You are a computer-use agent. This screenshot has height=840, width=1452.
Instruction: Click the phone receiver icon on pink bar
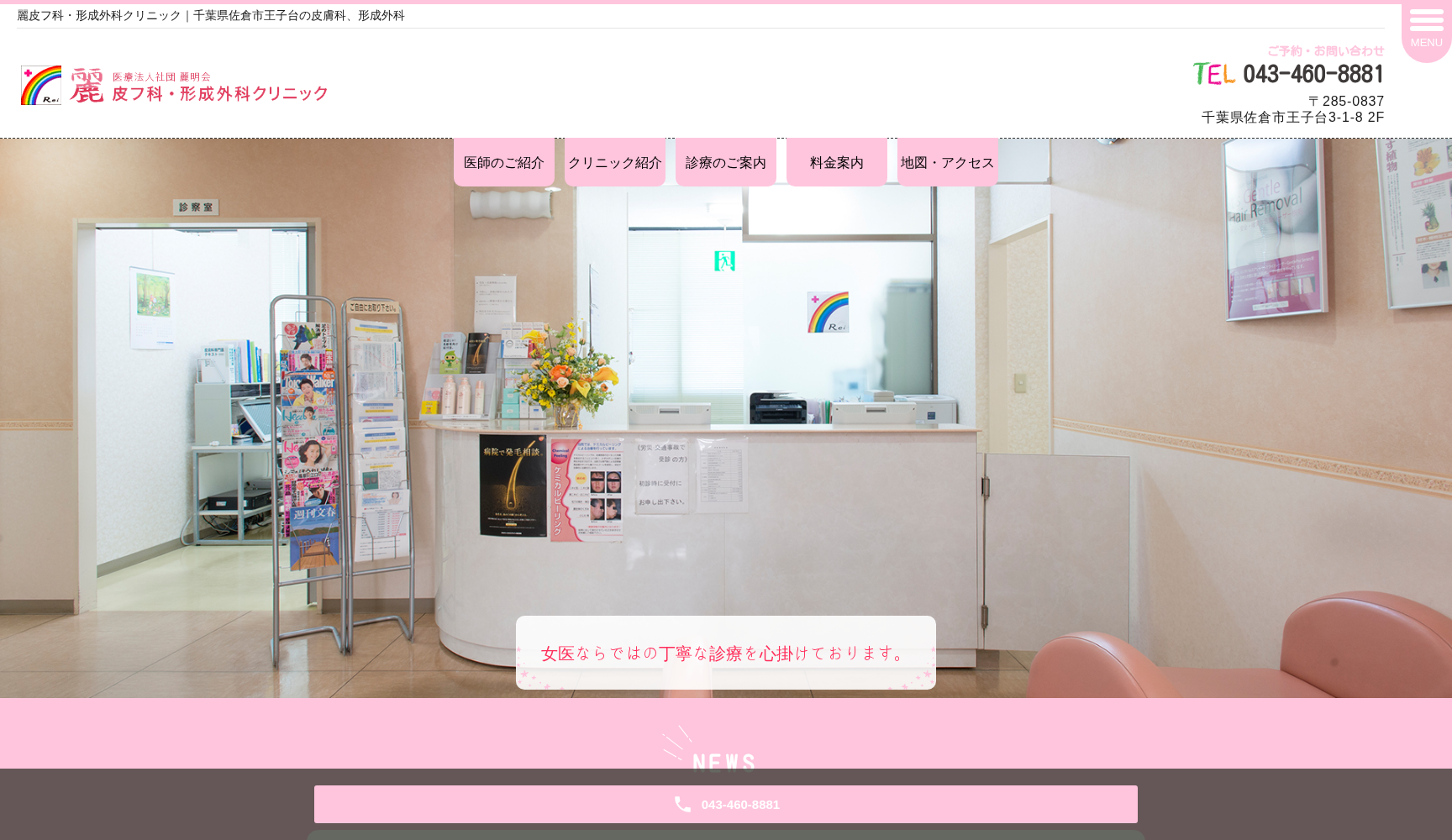point(682,804)
